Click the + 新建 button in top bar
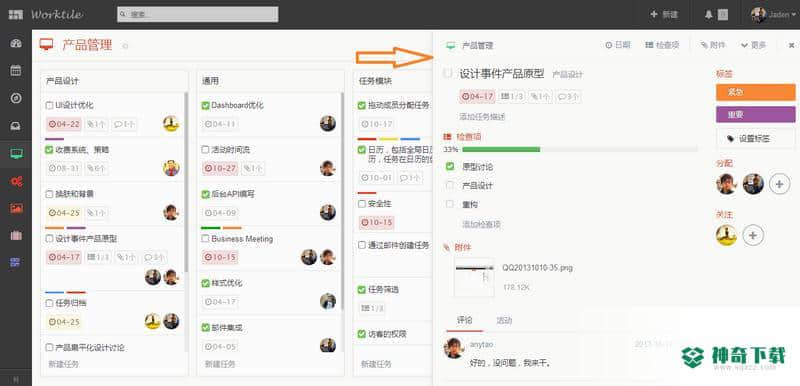This screenshot has height=386, width=800. point(664,15)
